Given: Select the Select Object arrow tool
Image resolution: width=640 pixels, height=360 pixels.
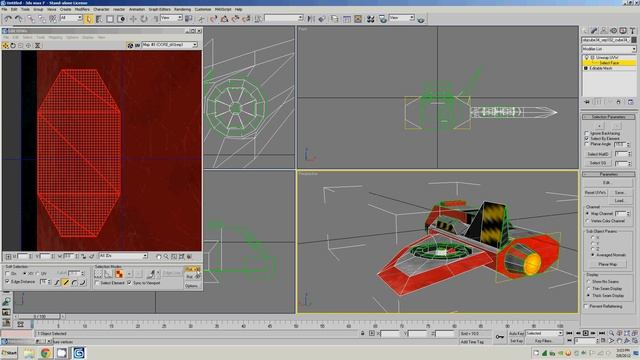Looking at the screenshot, I should click(x=89, y=19).
